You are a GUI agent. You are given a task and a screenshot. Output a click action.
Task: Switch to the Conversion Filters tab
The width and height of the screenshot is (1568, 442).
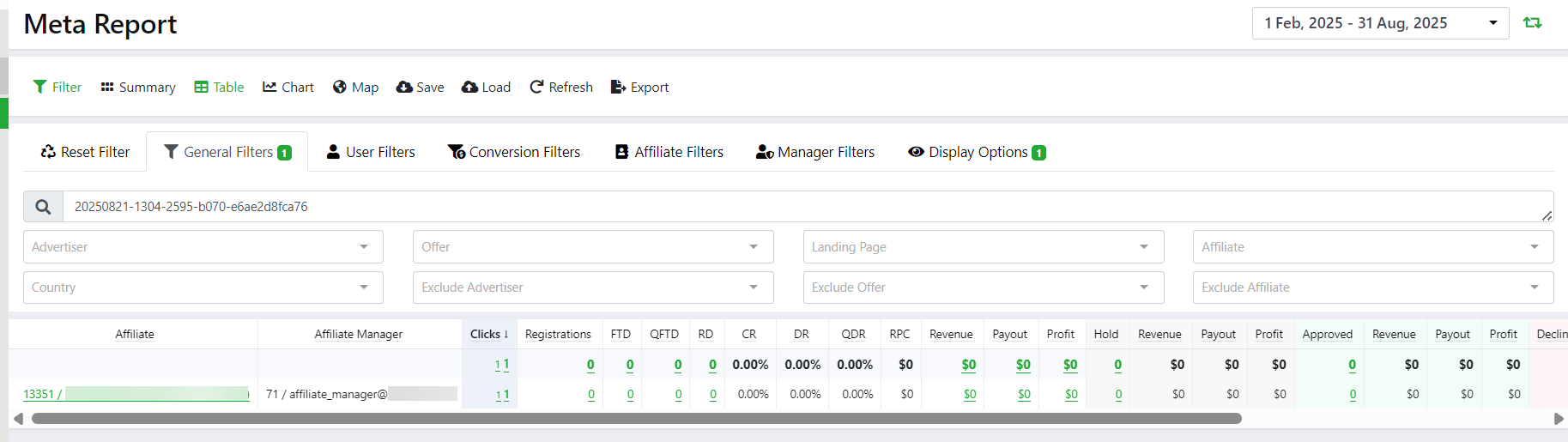[514, 152]
